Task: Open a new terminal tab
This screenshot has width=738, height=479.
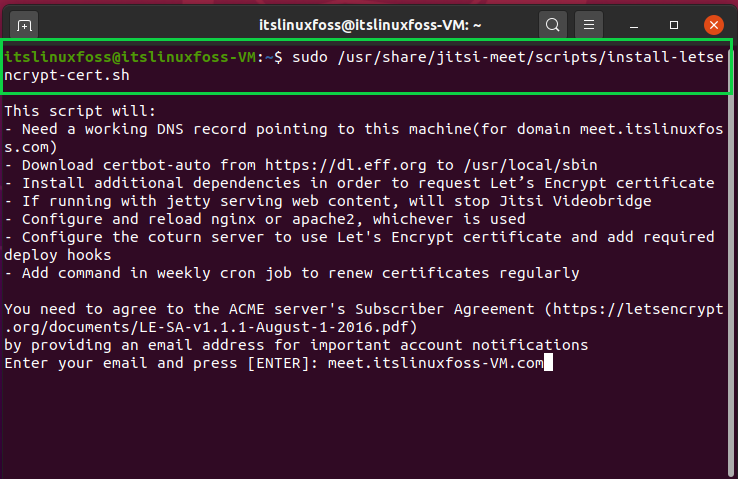Action: 24,25
